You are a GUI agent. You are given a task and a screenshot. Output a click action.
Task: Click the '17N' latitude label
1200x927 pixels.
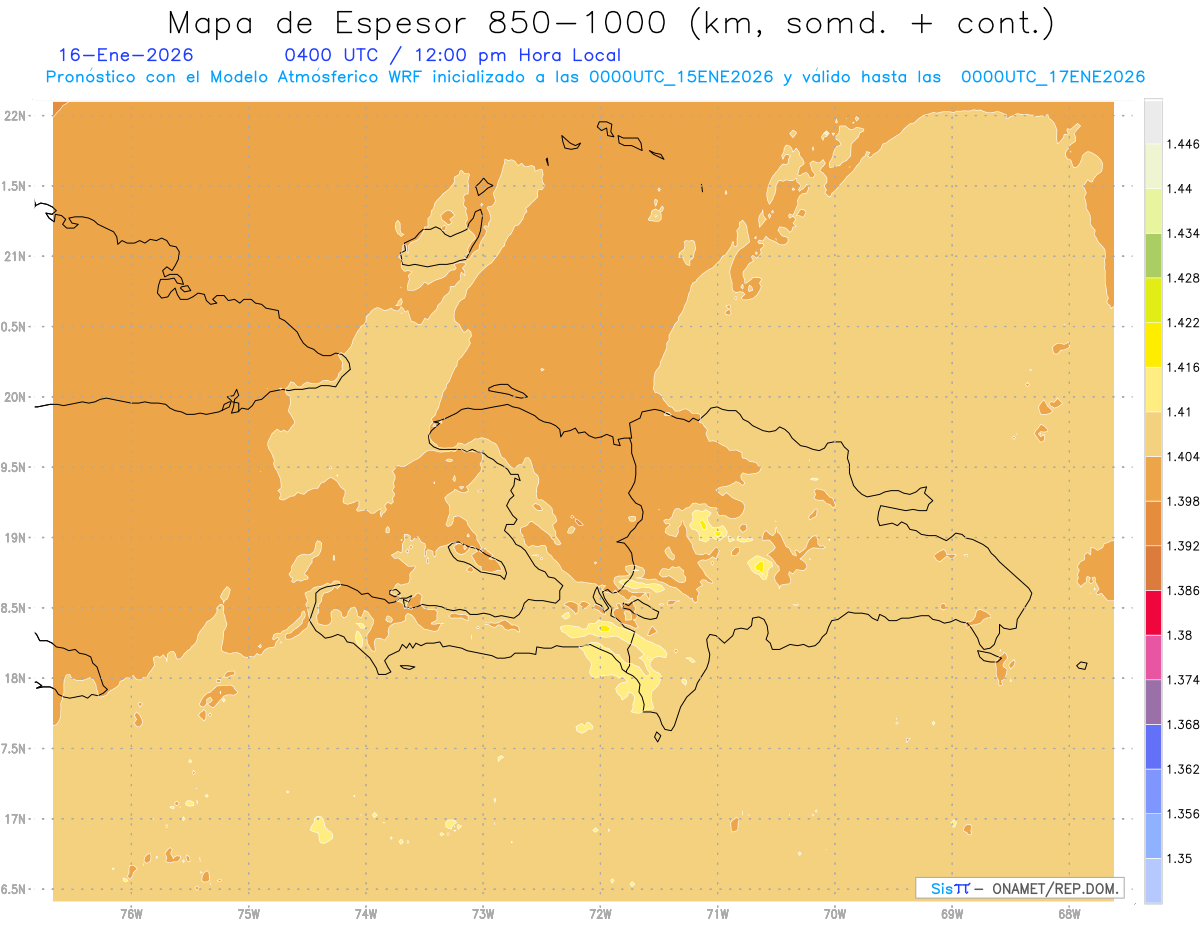[17, 819]
